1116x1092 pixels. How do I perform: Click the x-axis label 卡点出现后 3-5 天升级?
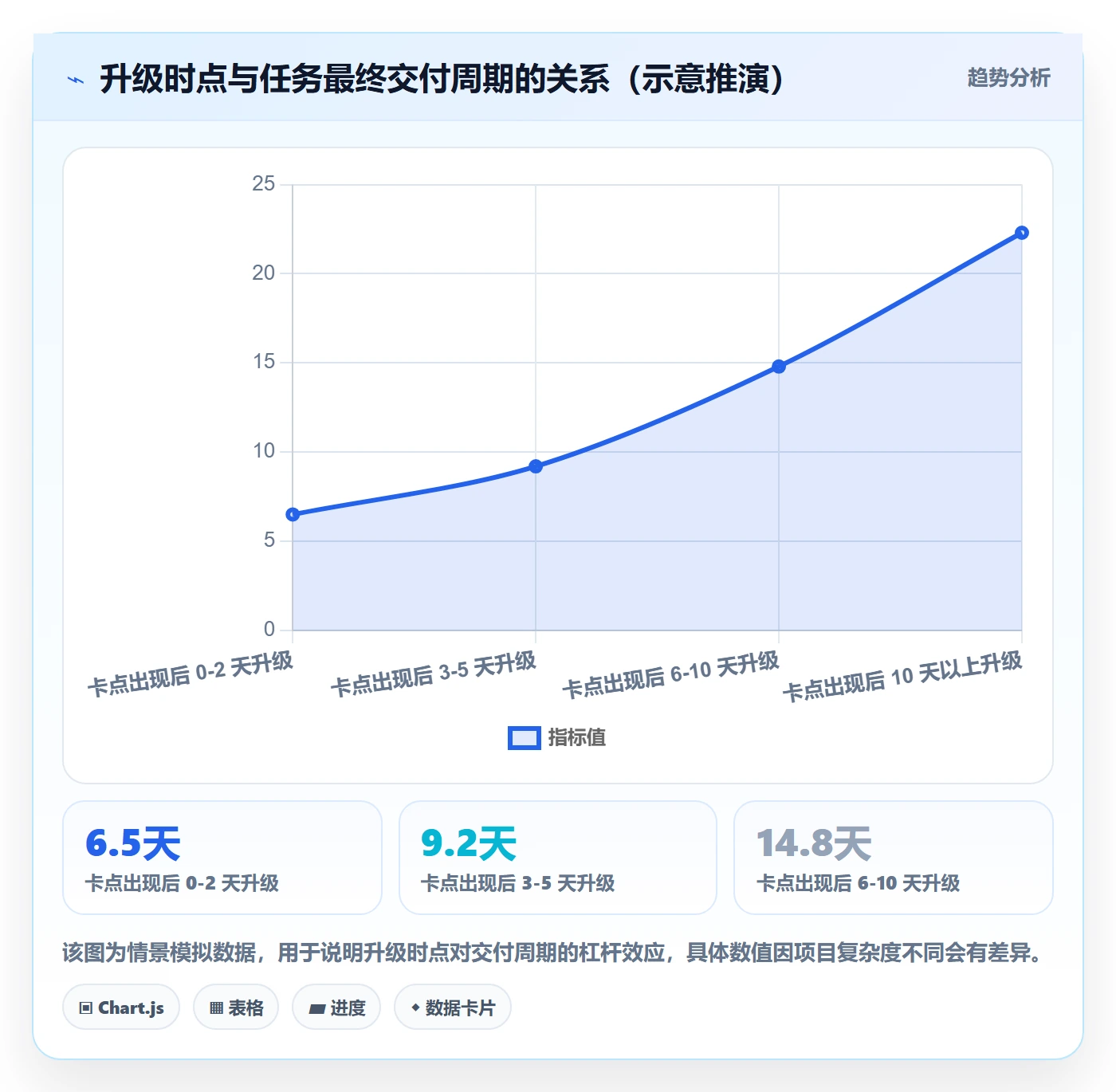point(434,674)
